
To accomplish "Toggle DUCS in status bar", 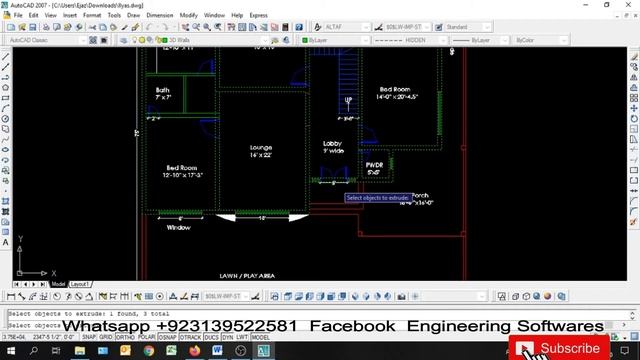I will coord(211,337).
